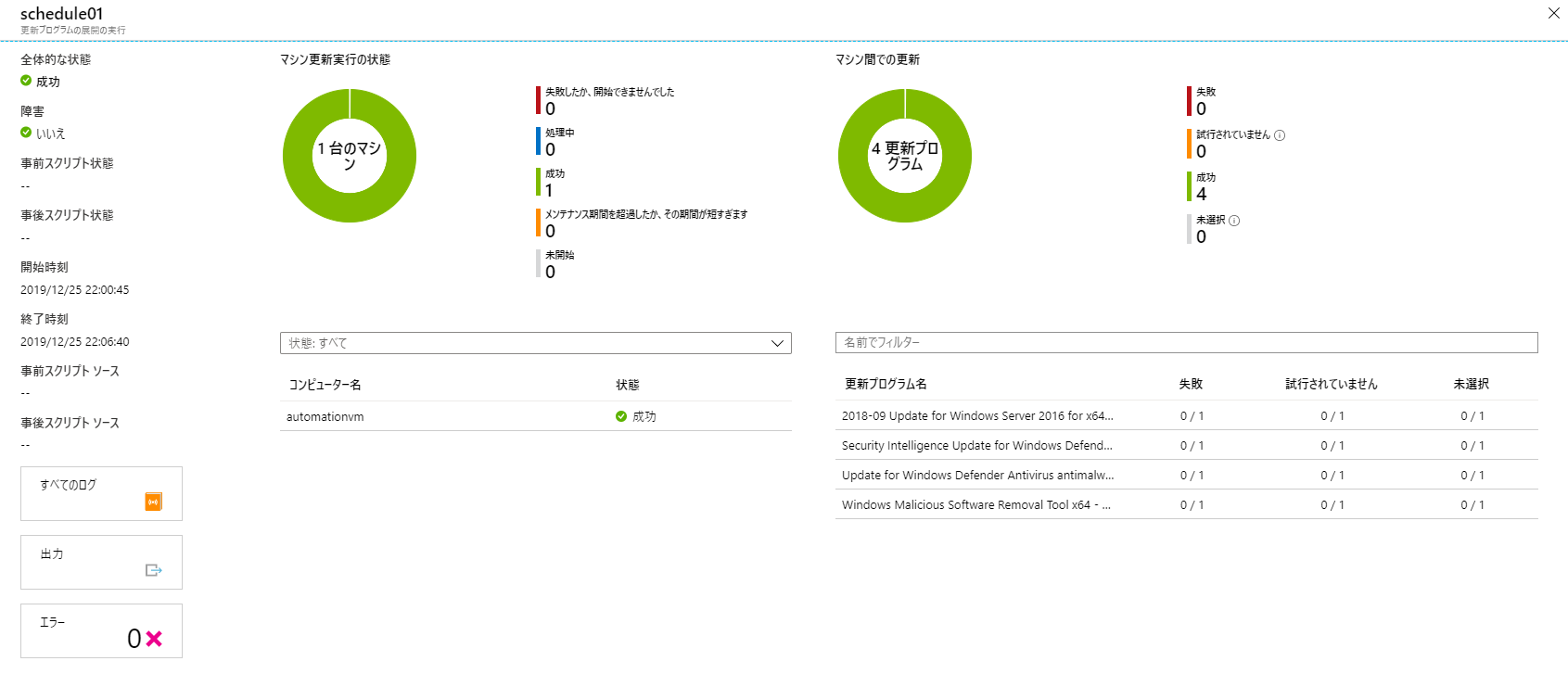1568x674 pixels.
Task: Sort by 更新プログラム名 column header
Action: (x=886, y=384)
